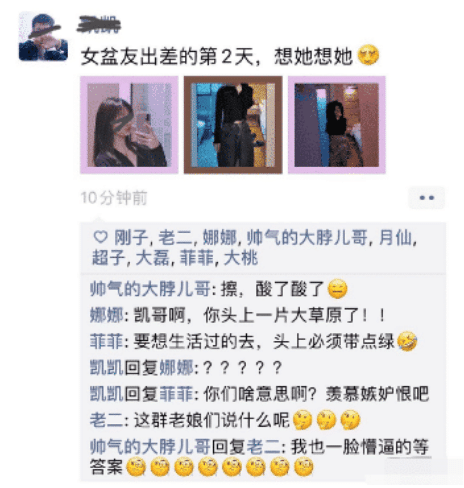Tap 大磊 name in likes list
Screen dimensions: 464x488
tap(153, 258)
